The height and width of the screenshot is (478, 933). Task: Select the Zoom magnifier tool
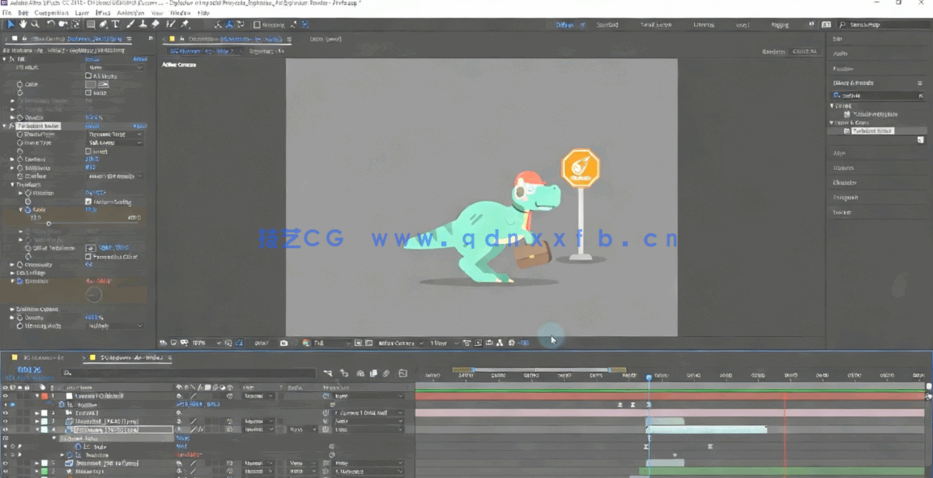(35, 25)
